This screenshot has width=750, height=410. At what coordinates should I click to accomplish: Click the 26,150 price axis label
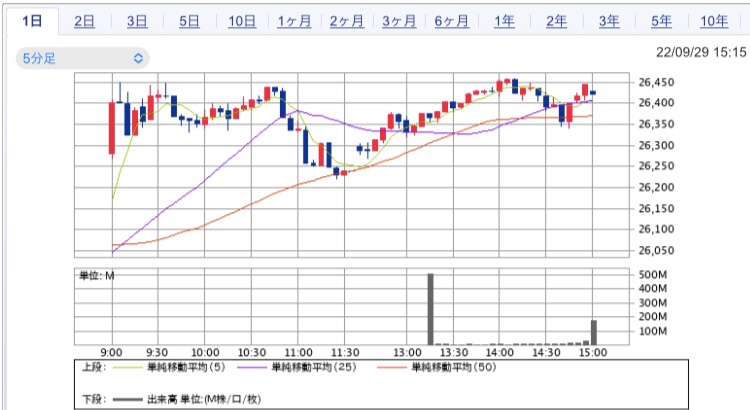point(656,209)
